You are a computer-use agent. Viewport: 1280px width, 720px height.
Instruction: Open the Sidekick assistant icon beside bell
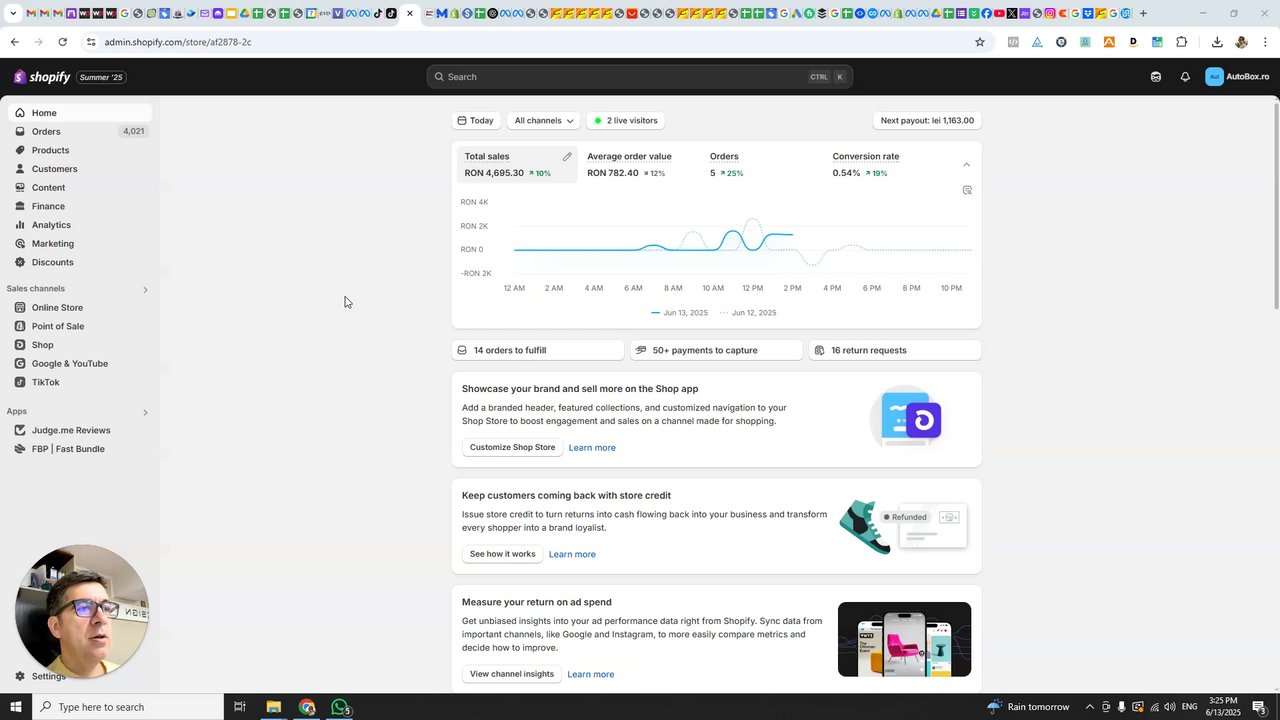click(1156, 77)
